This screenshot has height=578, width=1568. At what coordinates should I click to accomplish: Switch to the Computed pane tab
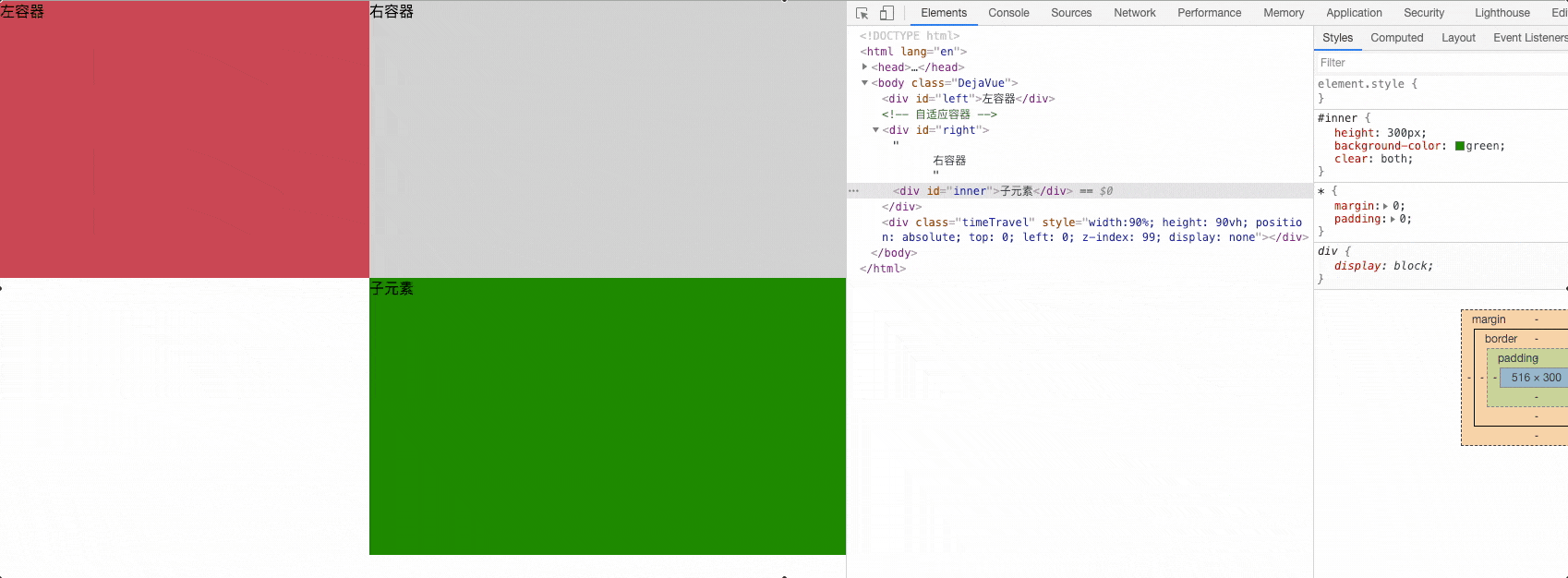click(1396, 38)
